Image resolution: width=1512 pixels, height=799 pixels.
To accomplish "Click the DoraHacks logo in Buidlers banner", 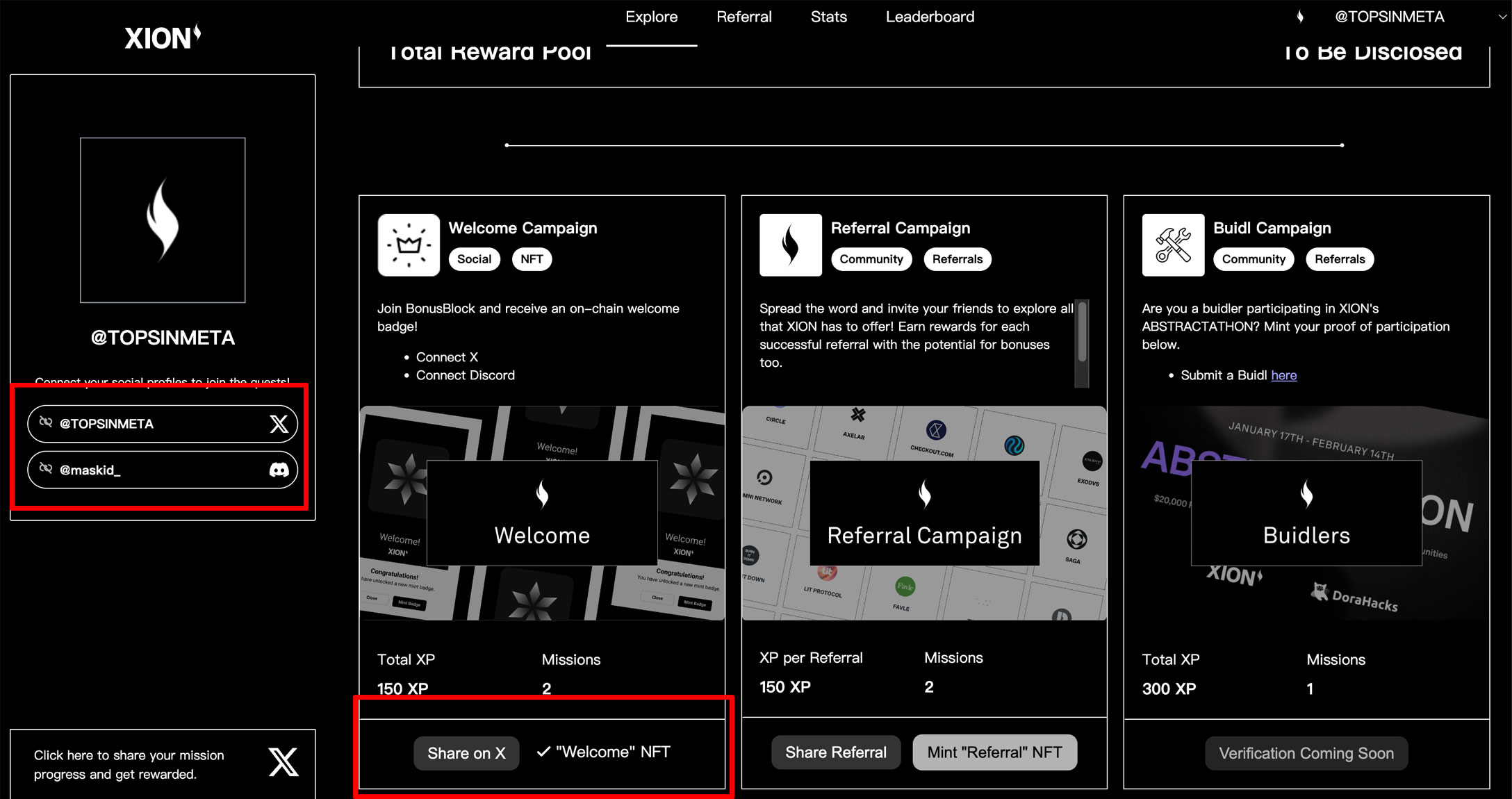I will tap(1354, 597).
